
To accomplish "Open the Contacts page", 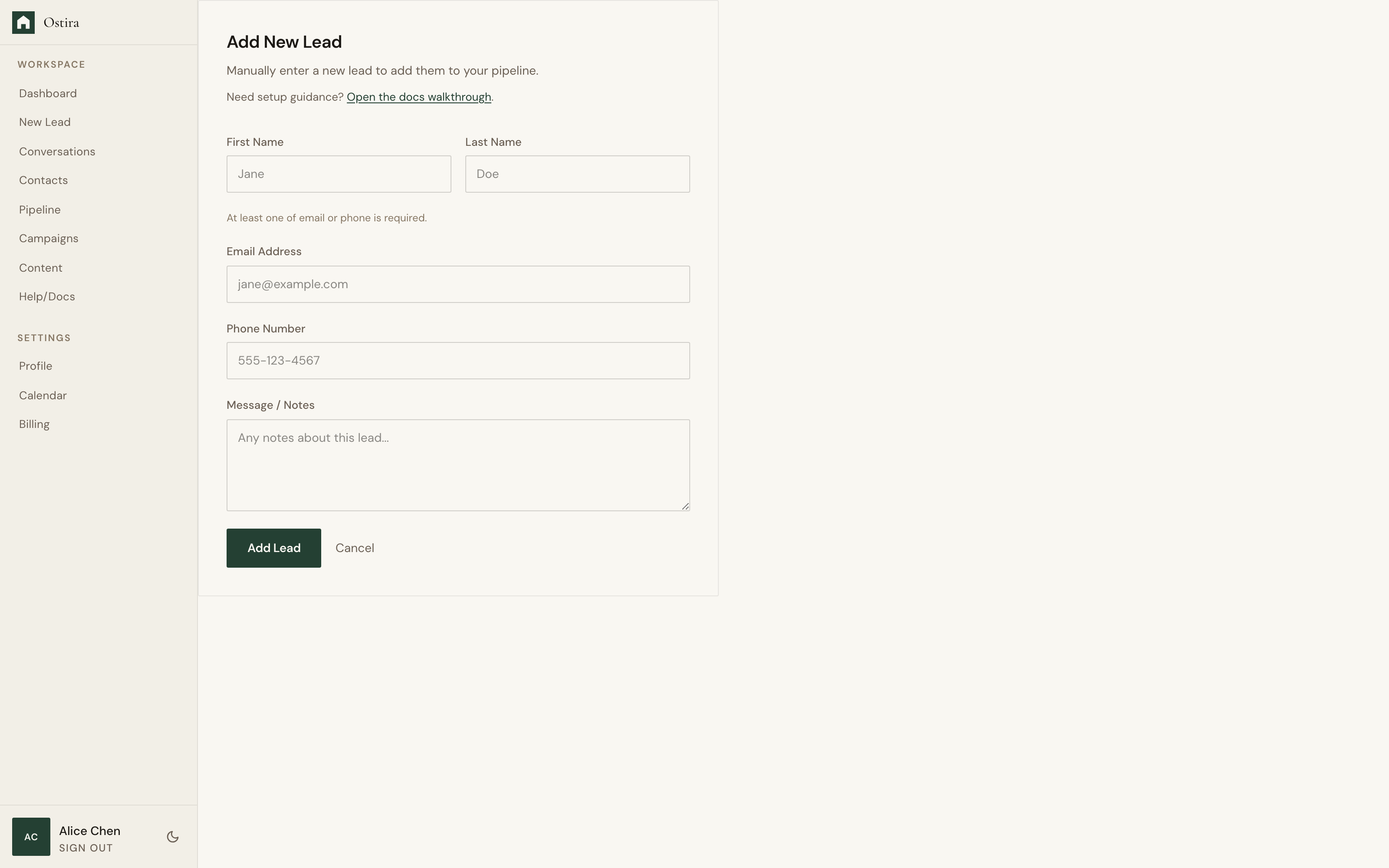I will tap(43, 180).
